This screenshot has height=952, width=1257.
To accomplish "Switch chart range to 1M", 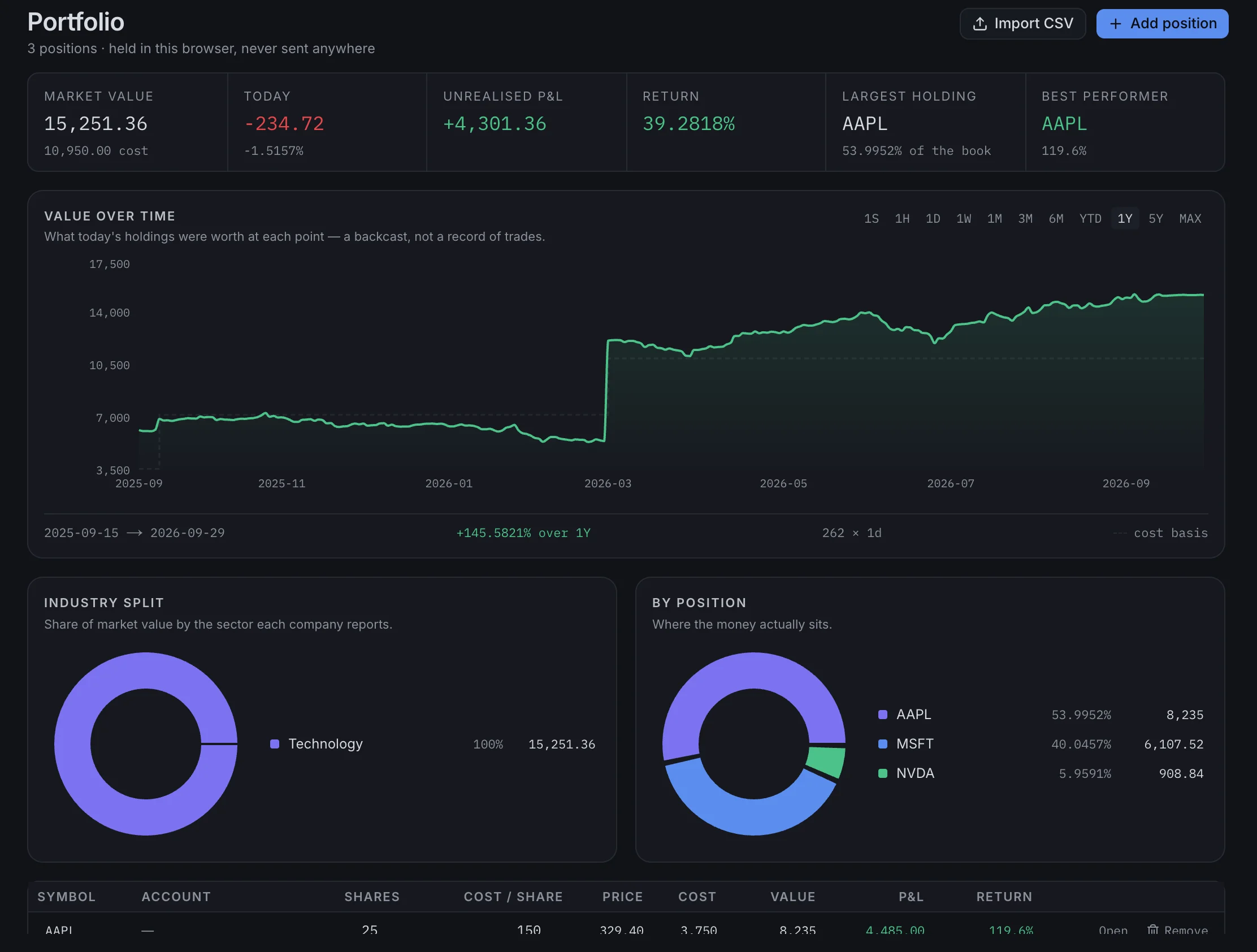I will (x=994, y=219).
